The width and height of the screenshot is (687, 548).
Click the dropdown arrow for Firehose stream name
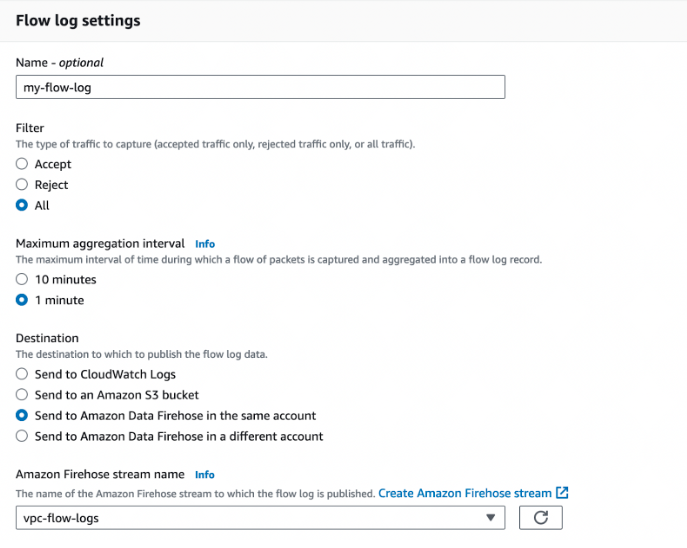[x=490, y=517]
